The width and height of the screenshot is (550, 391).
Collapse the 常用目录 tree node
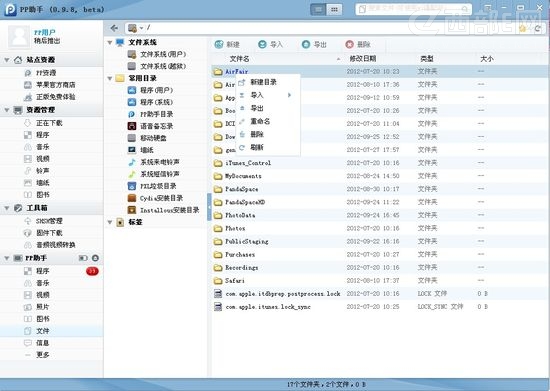tap(110, 78)
